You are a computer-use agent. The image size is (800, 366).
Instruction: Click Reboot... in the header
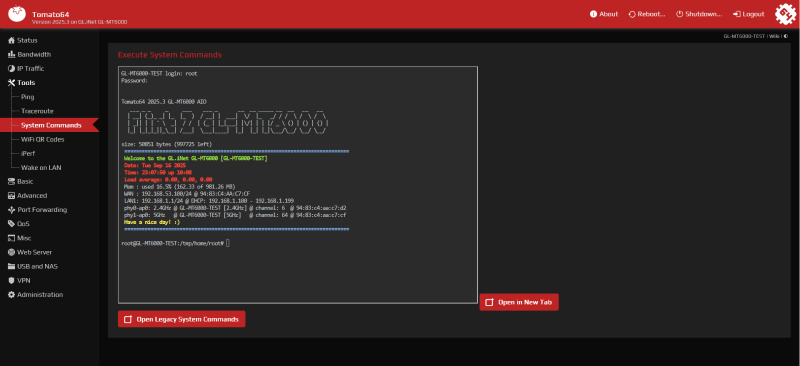(647, 14)
